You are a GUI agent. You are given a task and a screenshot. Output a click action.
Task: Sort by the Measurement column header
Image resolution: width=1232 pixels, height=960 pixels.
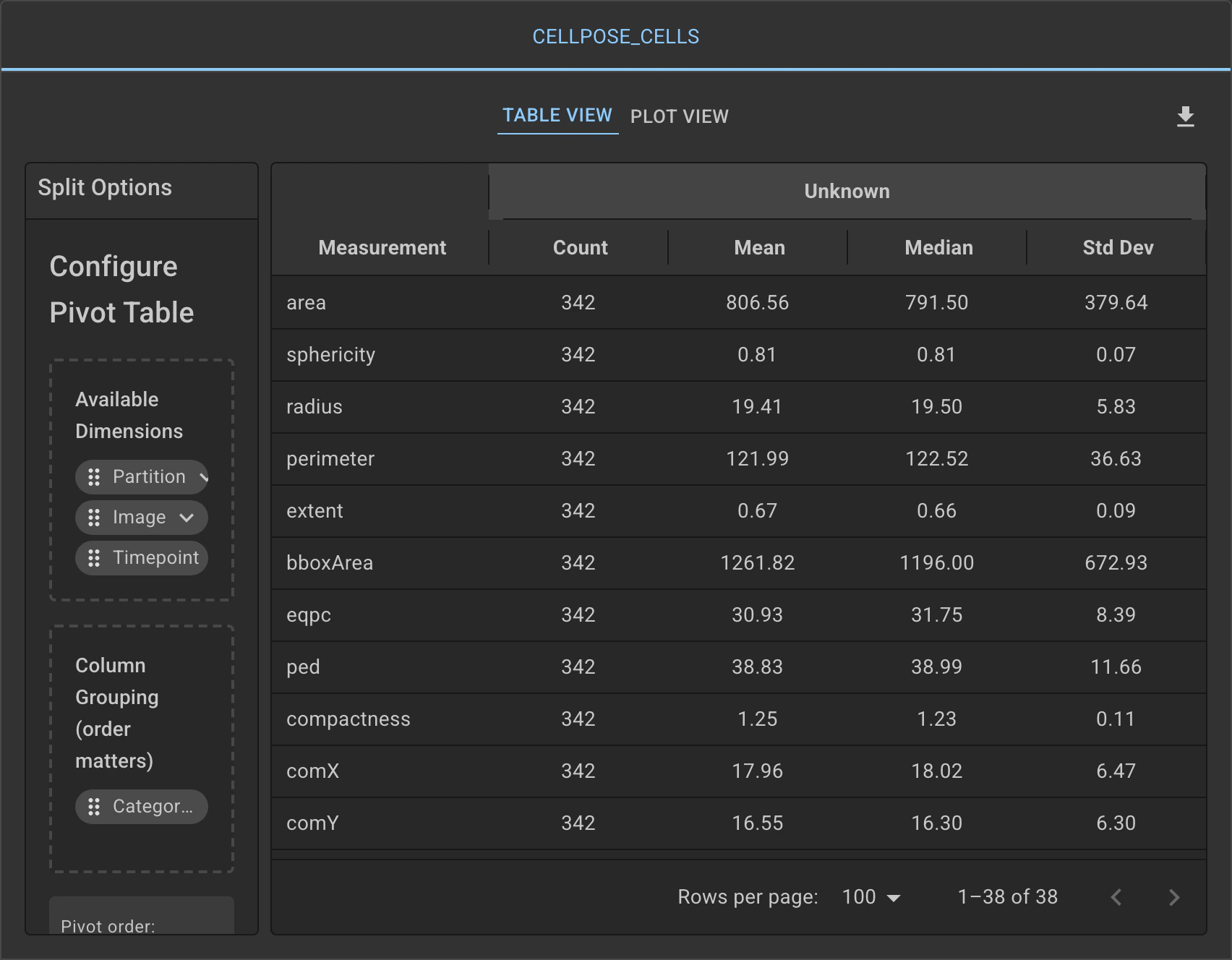[x=382, y=248]
